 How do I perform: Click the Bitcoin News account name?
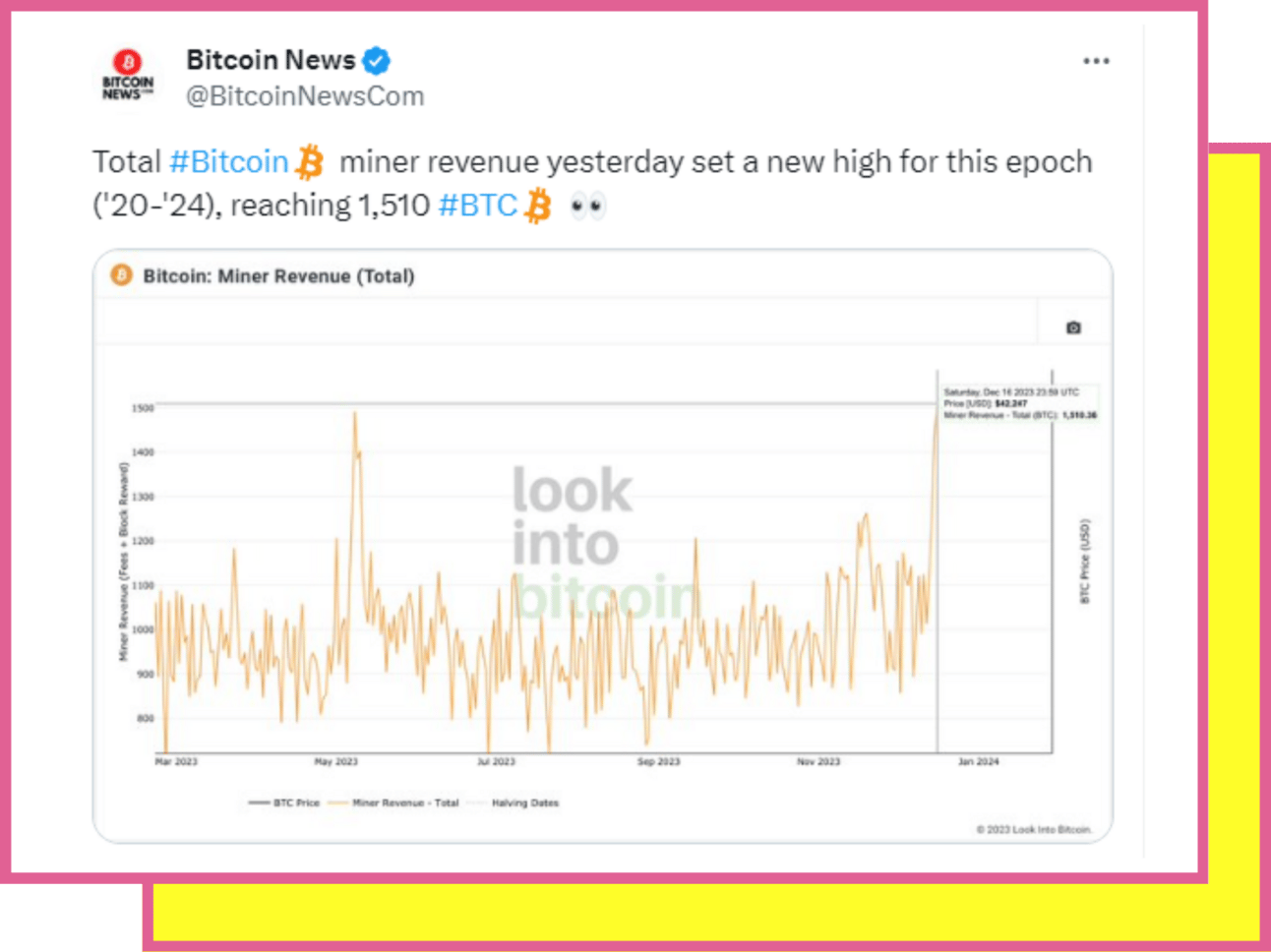[271, 60]
